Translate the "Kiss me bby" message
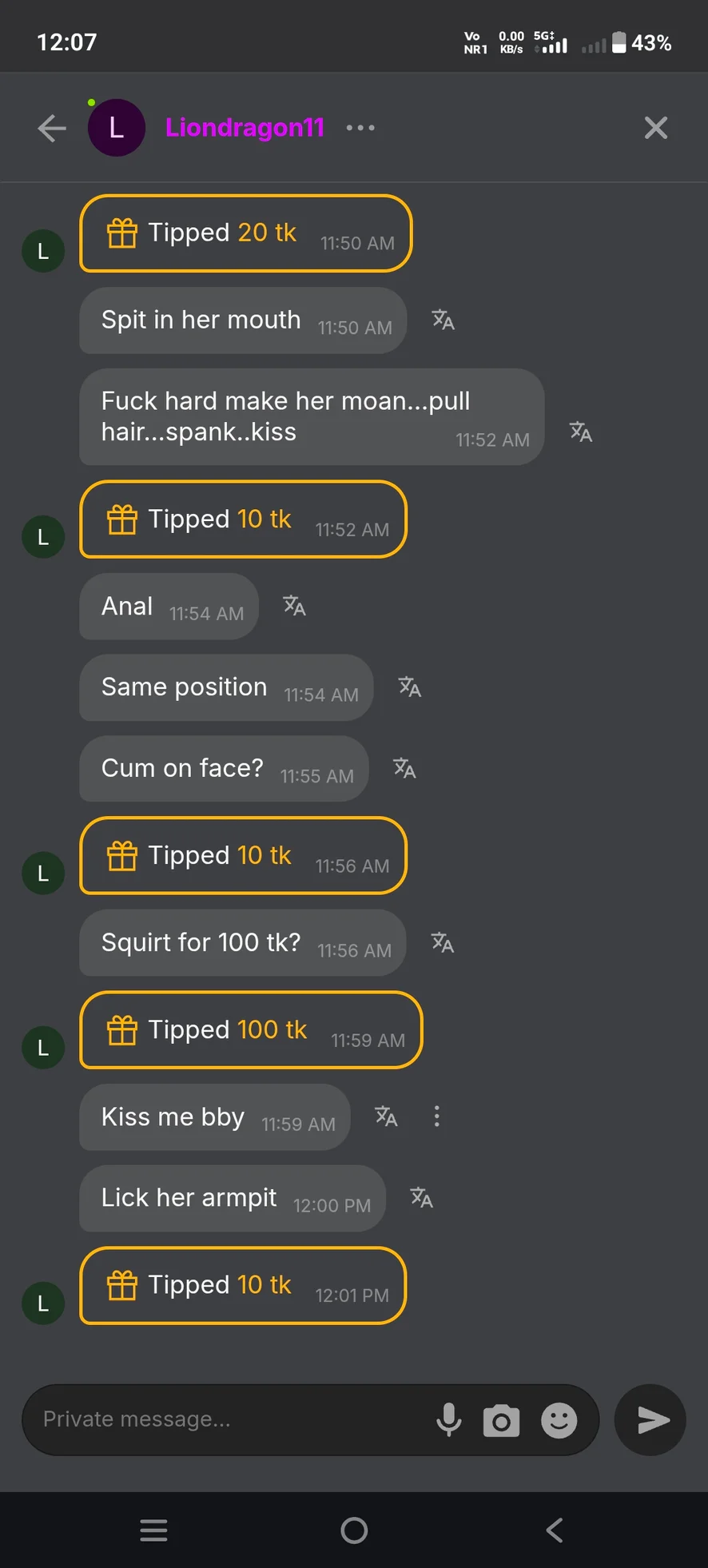This screenshot has height=1568, width=708. coord(386,1116)
